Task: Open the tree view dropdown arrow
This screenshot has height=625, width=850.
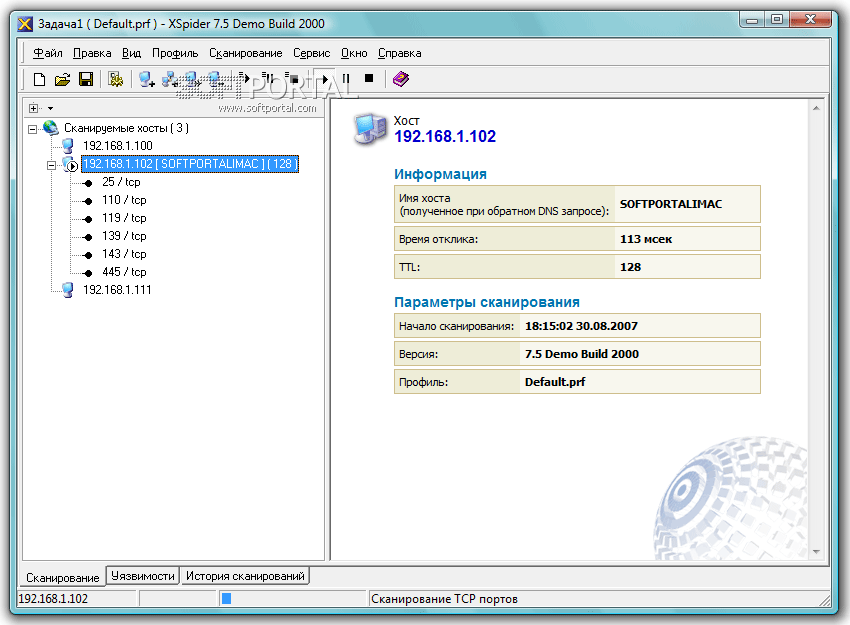Action: point(50,108)
